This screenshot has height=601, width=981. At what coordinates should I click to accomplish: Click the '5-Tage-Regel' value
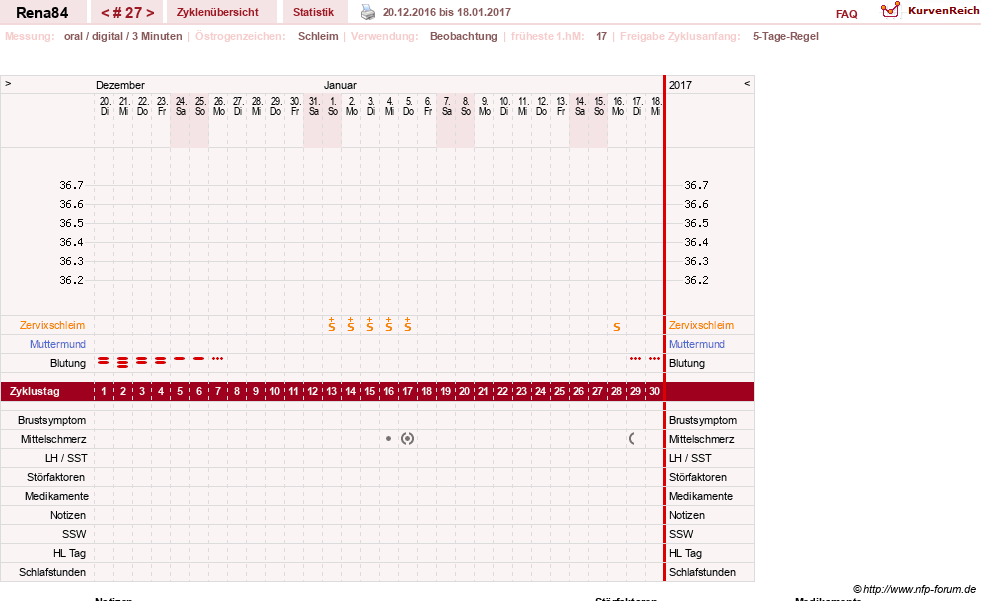[x=786, y=36]
